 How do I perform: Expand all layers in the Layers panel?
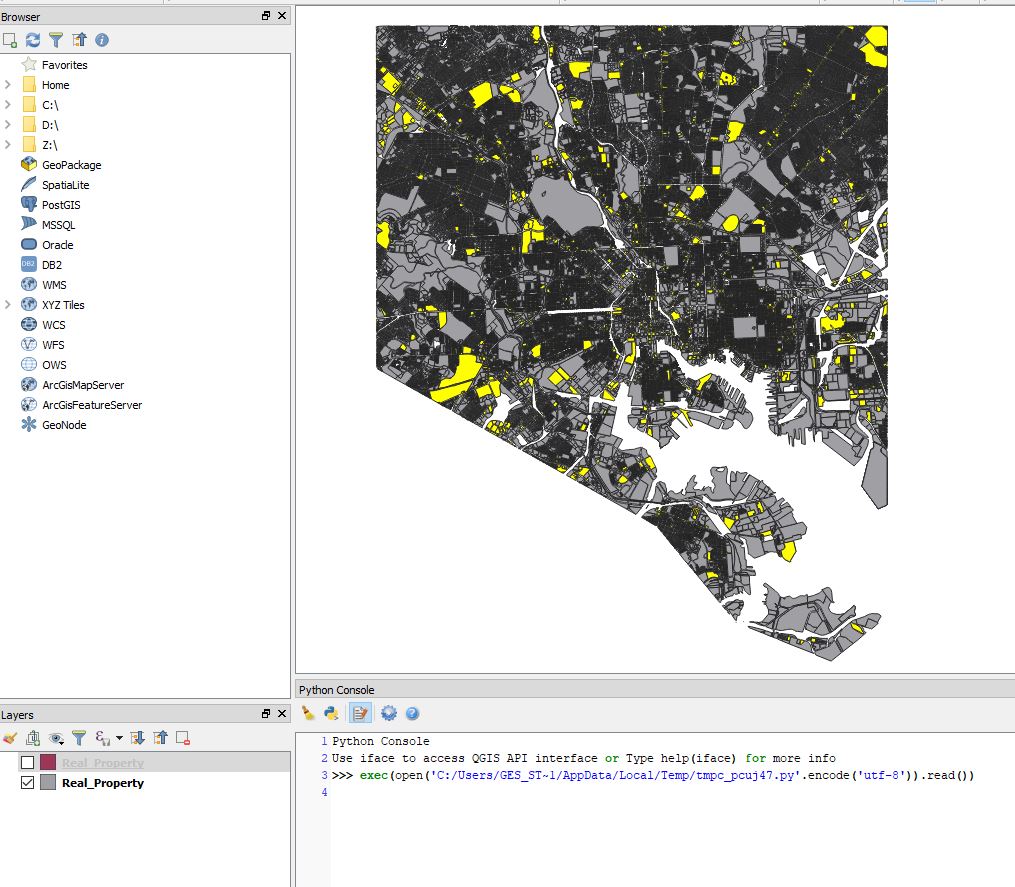(x=137, y=738)
